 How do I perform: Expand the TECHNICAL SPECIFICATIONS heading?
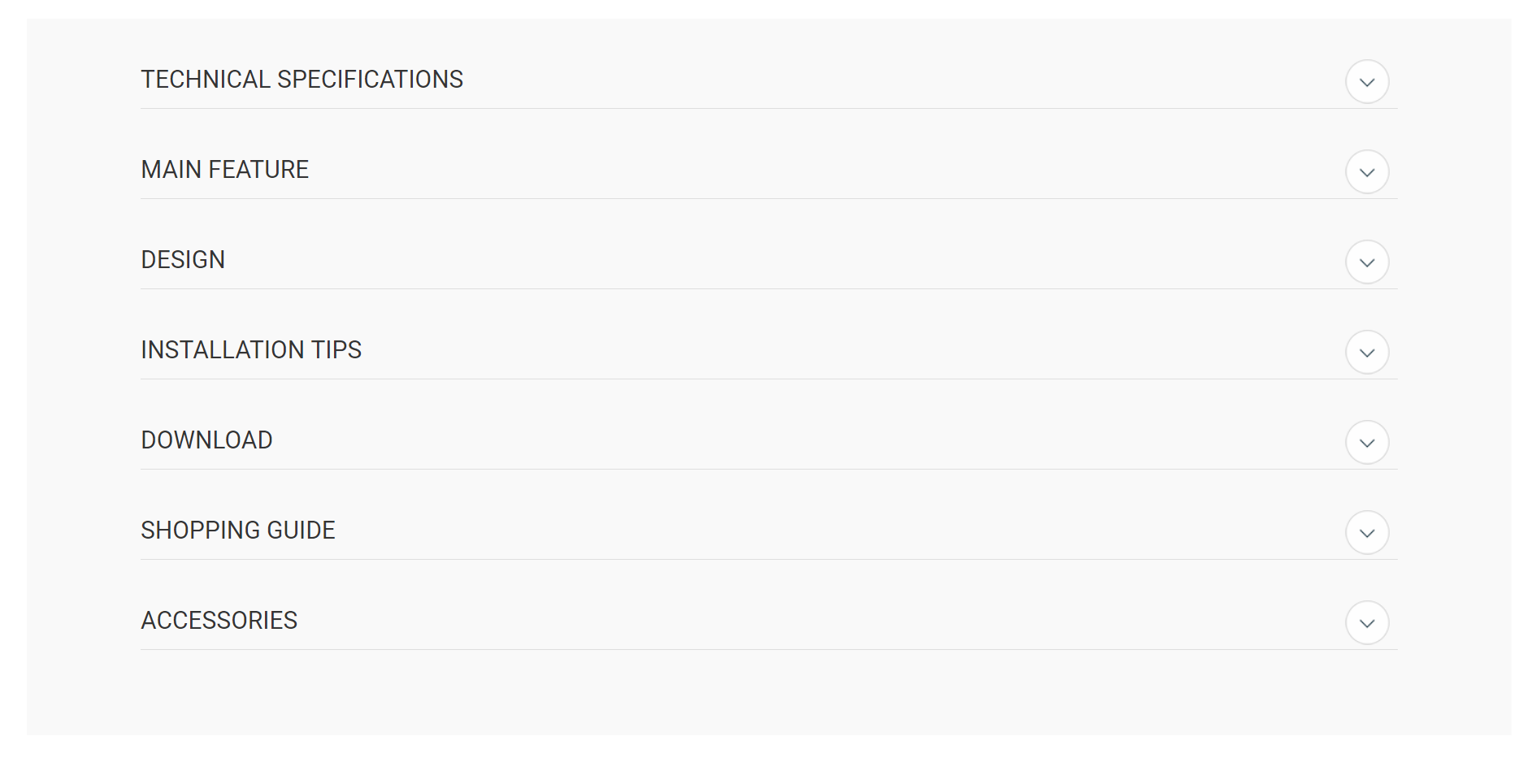(x=301, y=80)
